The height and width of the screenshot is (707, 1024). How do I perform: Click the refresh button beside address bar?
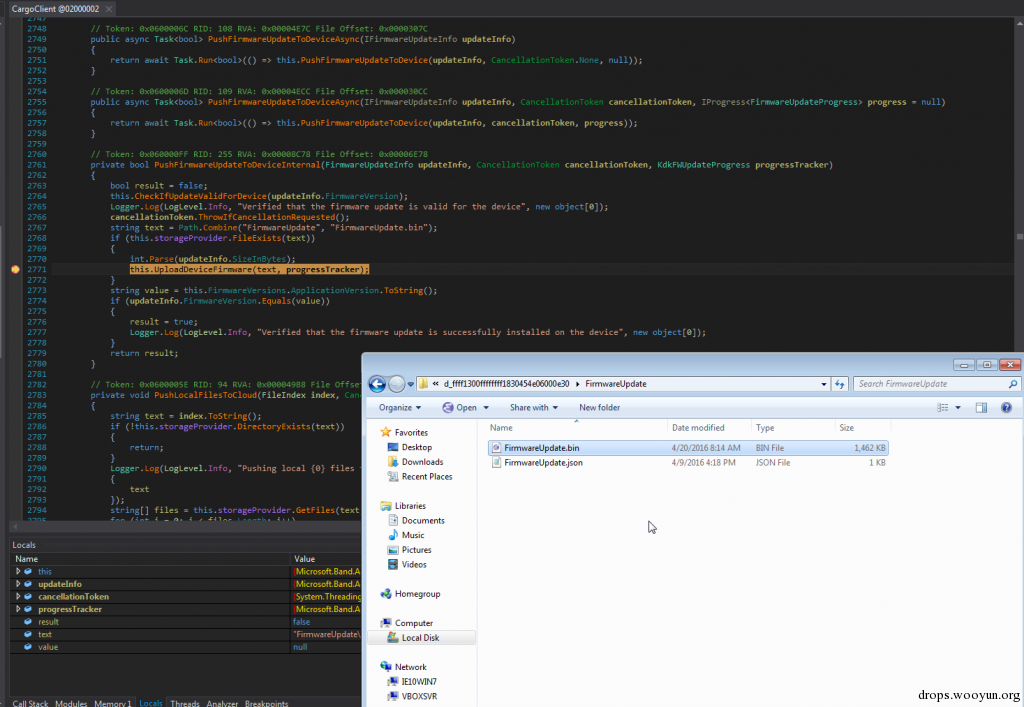click(841, 384)
